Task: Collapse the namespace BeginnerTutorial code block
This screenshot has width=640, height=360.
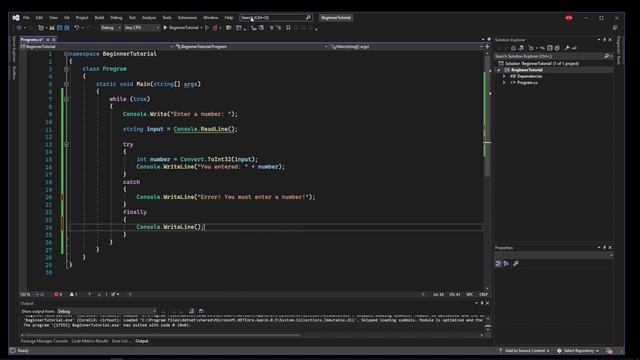Action: pos(66,54)
